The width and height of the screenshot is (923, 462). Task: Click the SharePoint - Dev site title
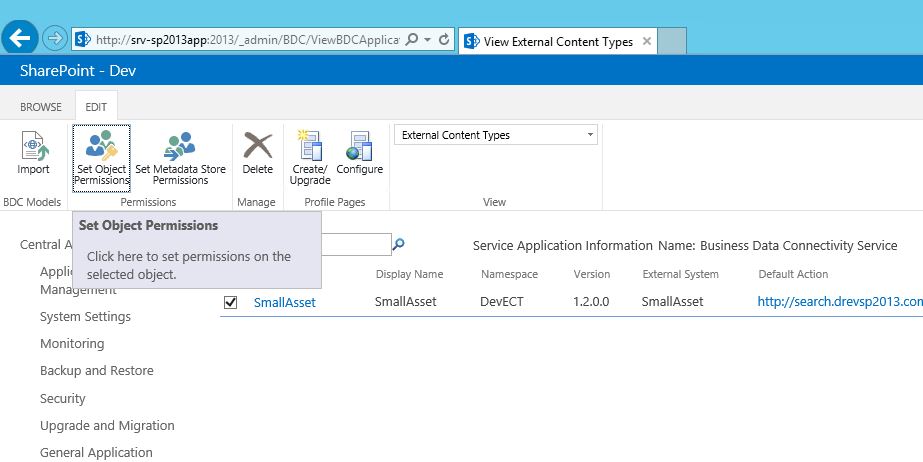click(78, 71)
